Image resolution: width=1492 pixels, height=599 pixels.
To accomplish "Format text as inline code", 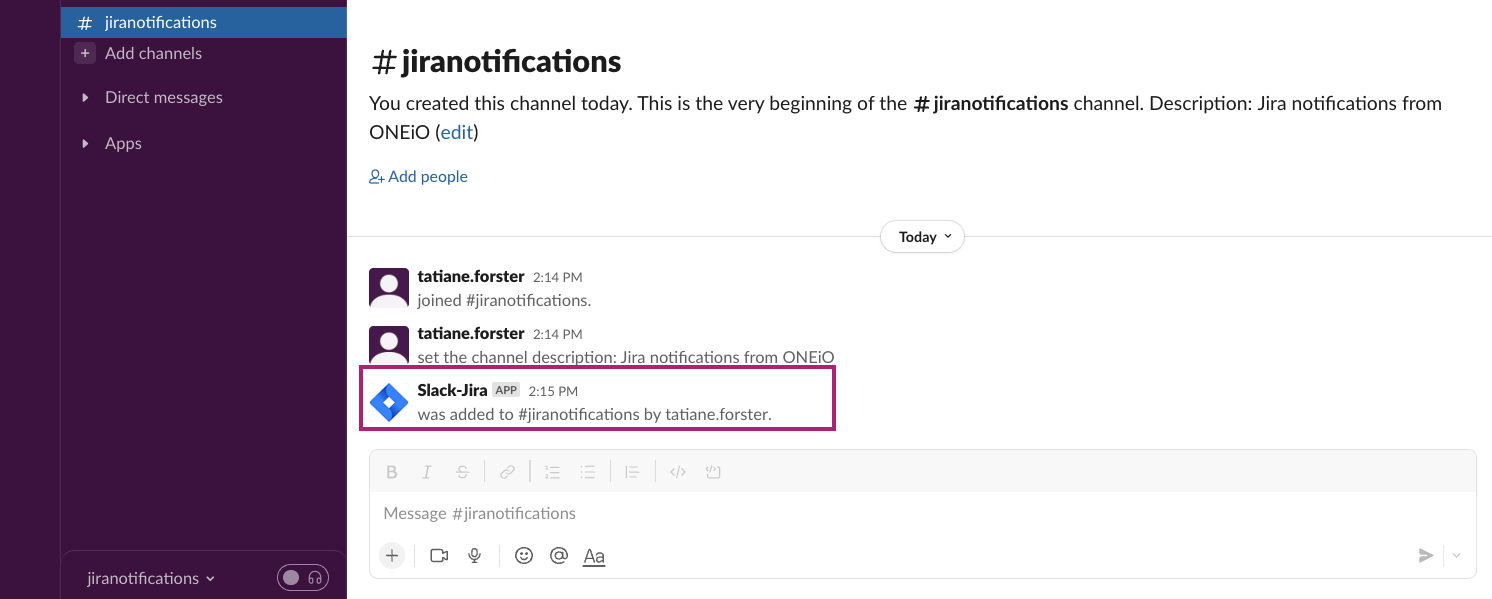I will 678,472.
